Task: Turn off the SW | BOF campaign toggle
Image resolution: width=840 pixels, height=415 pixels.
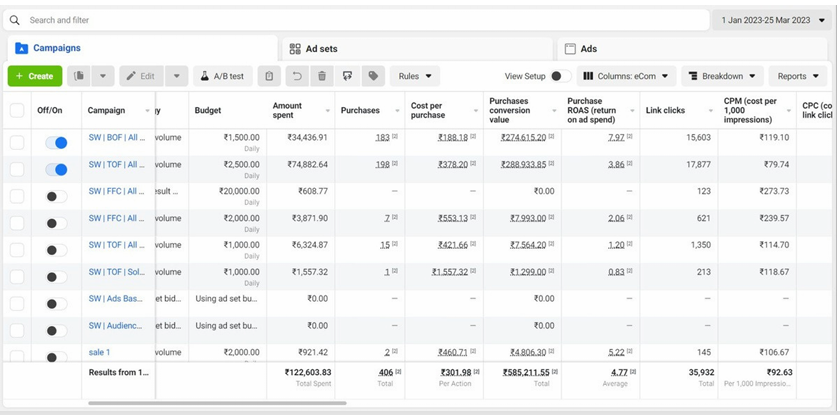Action: pos(57,143)
